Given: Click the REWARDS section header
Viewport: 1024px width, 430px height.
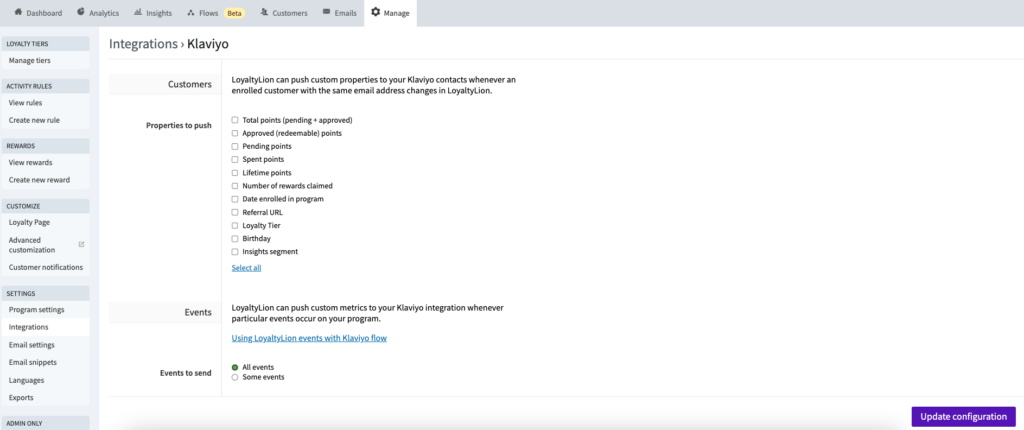Looking at the screenshot, I should tap(45, 146).
